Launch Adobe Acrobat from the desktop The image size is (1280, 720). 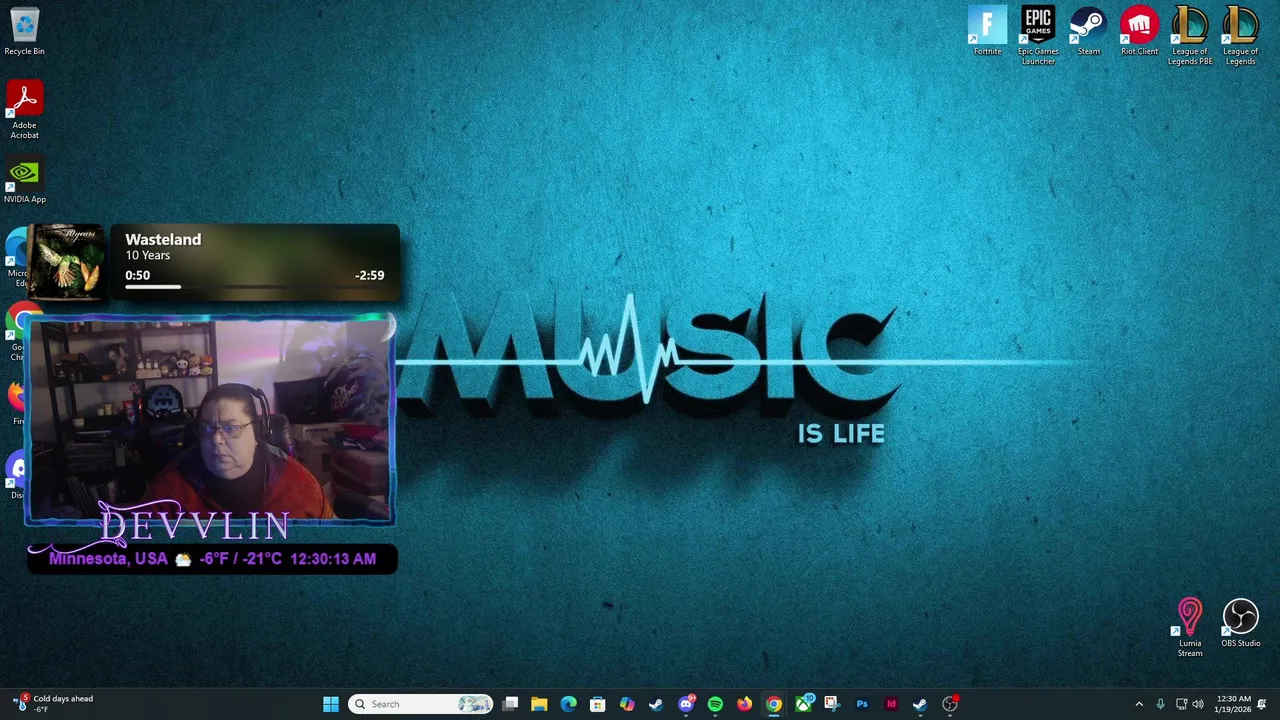24,110
